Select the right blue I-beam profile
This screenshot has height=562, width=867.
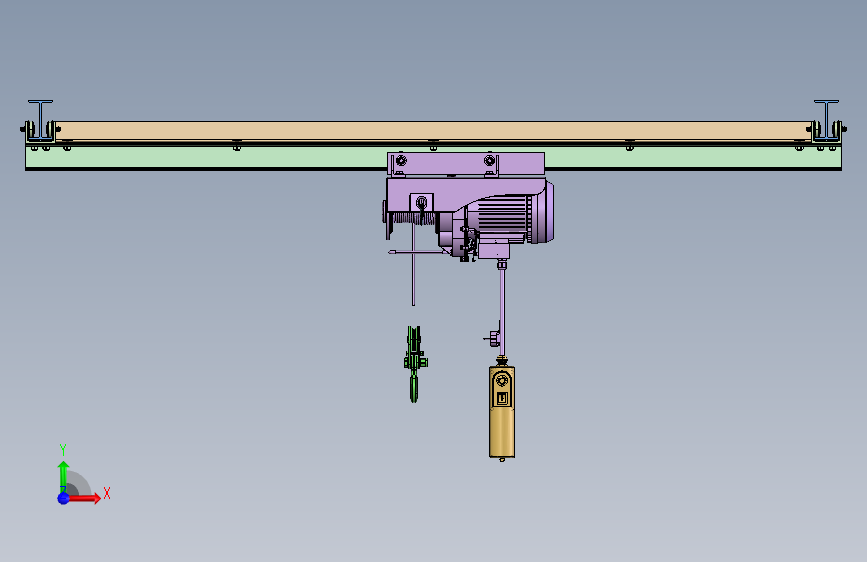[827, 120]
